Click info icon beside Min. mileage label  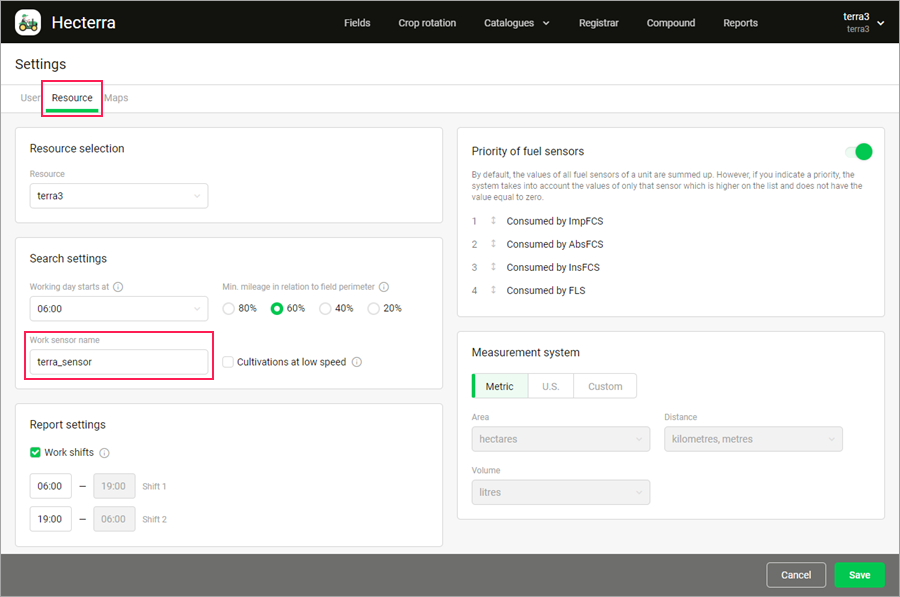(x=384, y=287)
